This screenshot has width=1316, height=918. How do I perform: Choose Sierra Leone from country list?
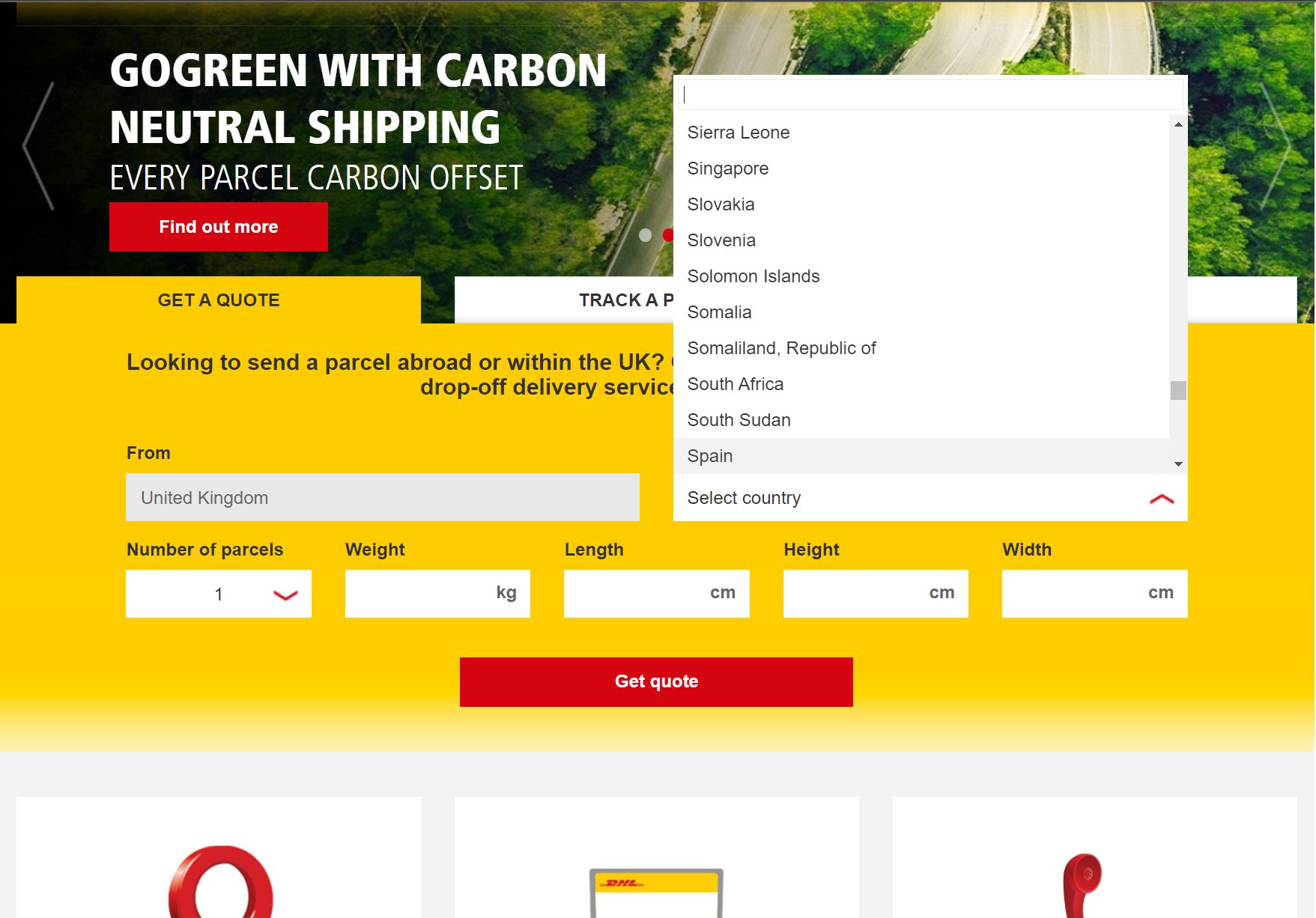921,133
